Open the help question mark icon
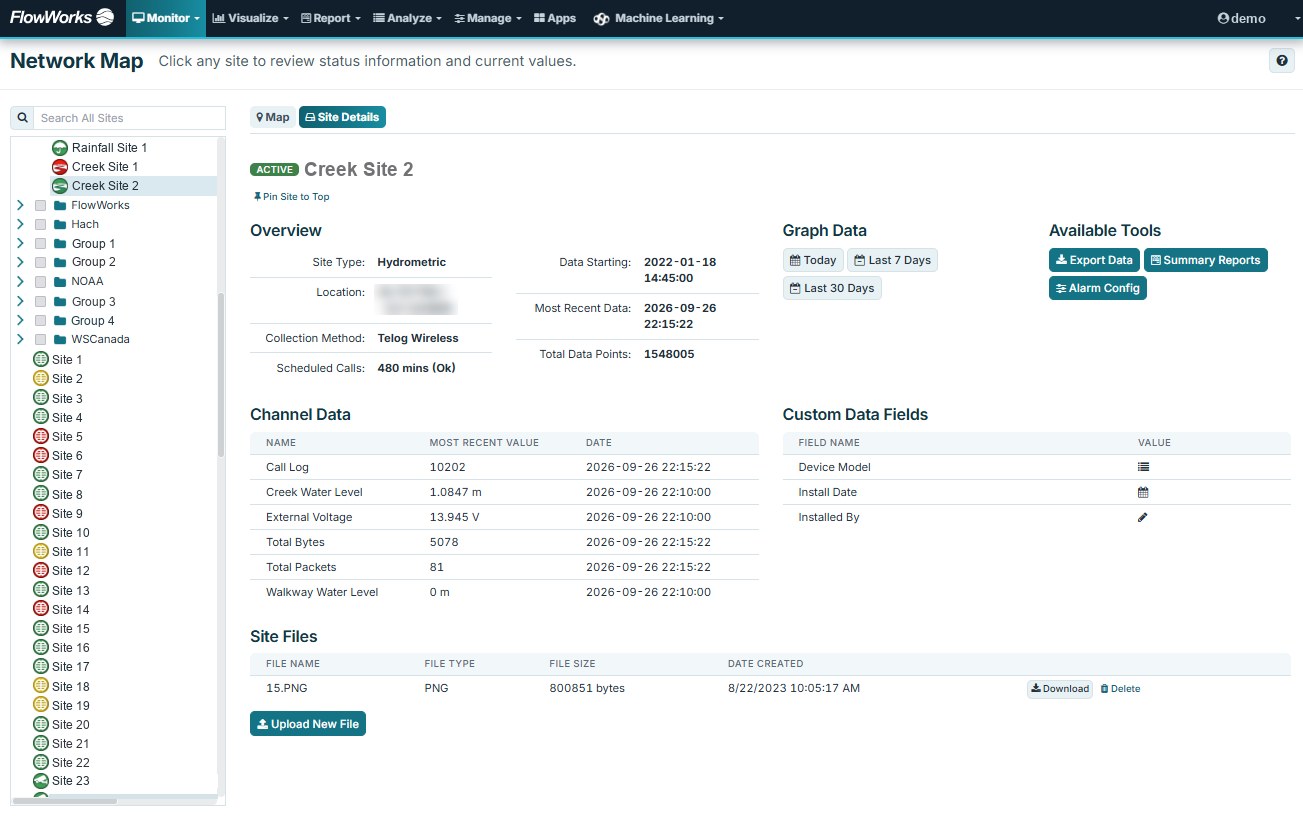 pos(1281,61)
